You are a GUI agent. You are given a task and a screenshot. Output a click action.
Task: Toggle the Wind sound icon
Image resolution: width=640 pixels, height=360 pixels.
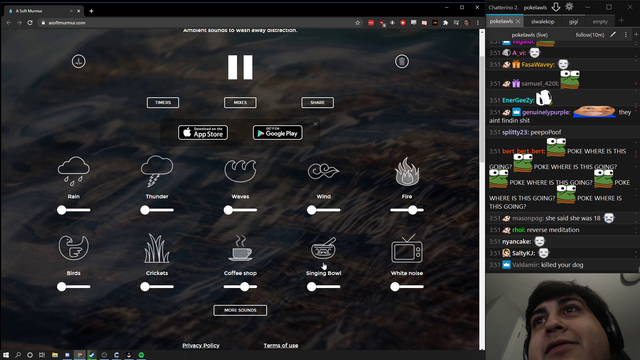323,171
